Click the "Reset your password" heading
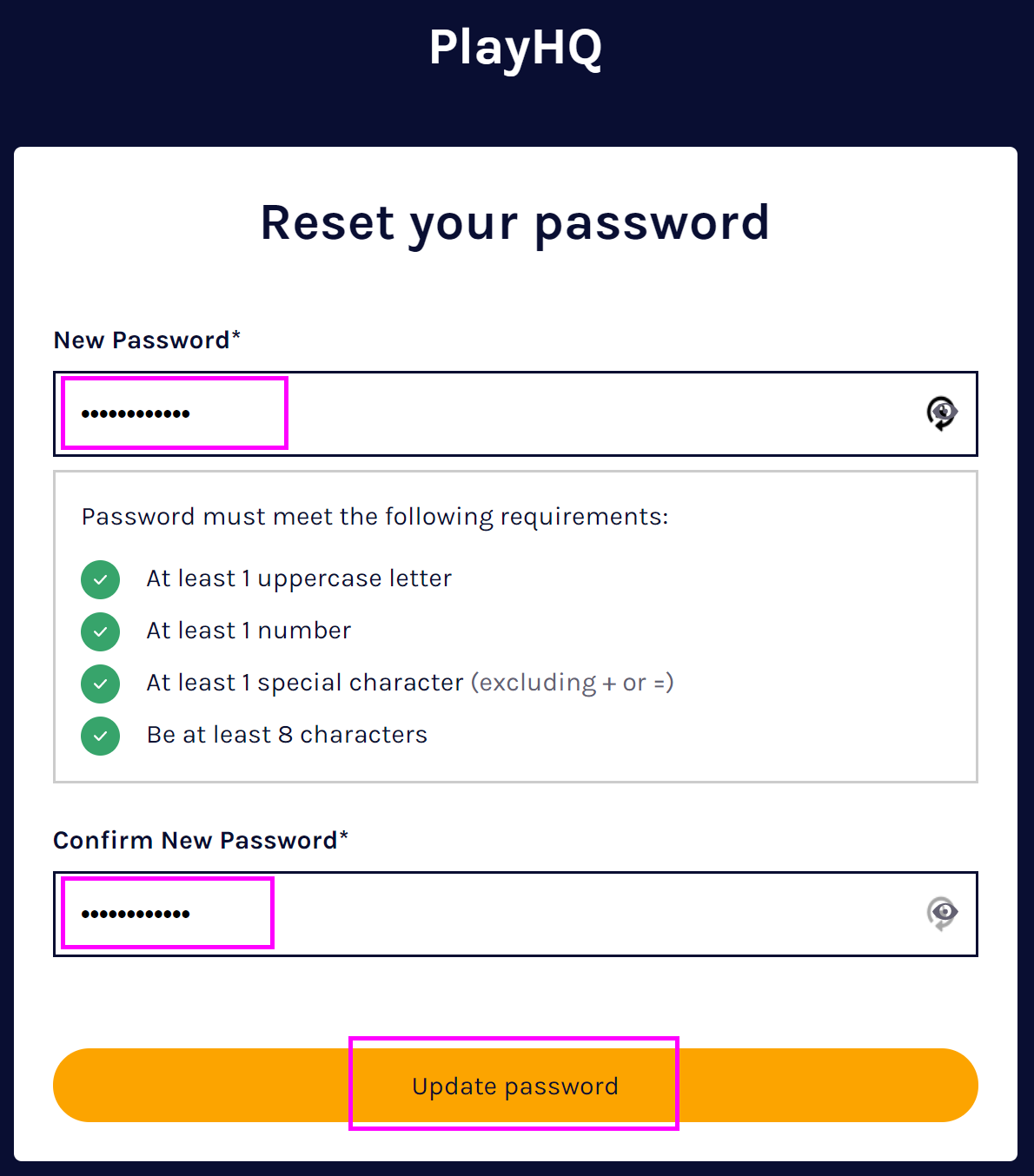The image size is (1034, 1176). 515,222
